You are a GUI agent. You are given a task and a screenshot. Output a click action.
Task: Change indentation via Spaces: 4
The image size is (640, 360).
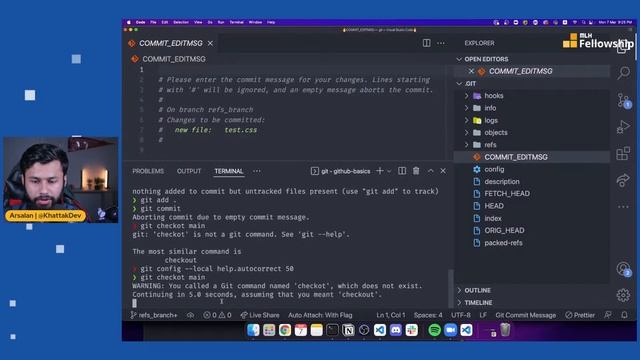[428, 315]
